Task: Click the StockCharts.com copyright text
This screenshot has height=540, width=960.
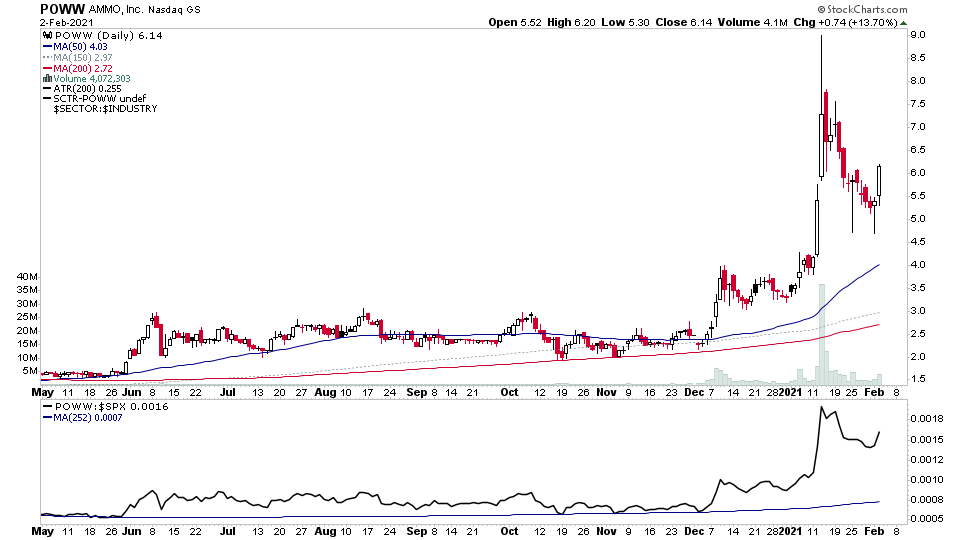Action: (x=862, y=9)
